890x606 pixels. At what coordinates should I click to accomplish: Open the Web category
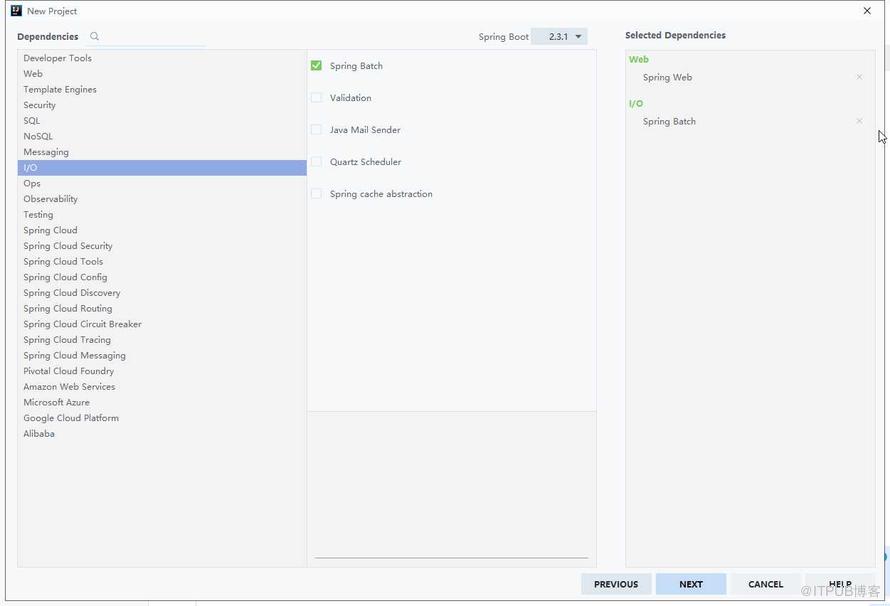coord(162,74)
